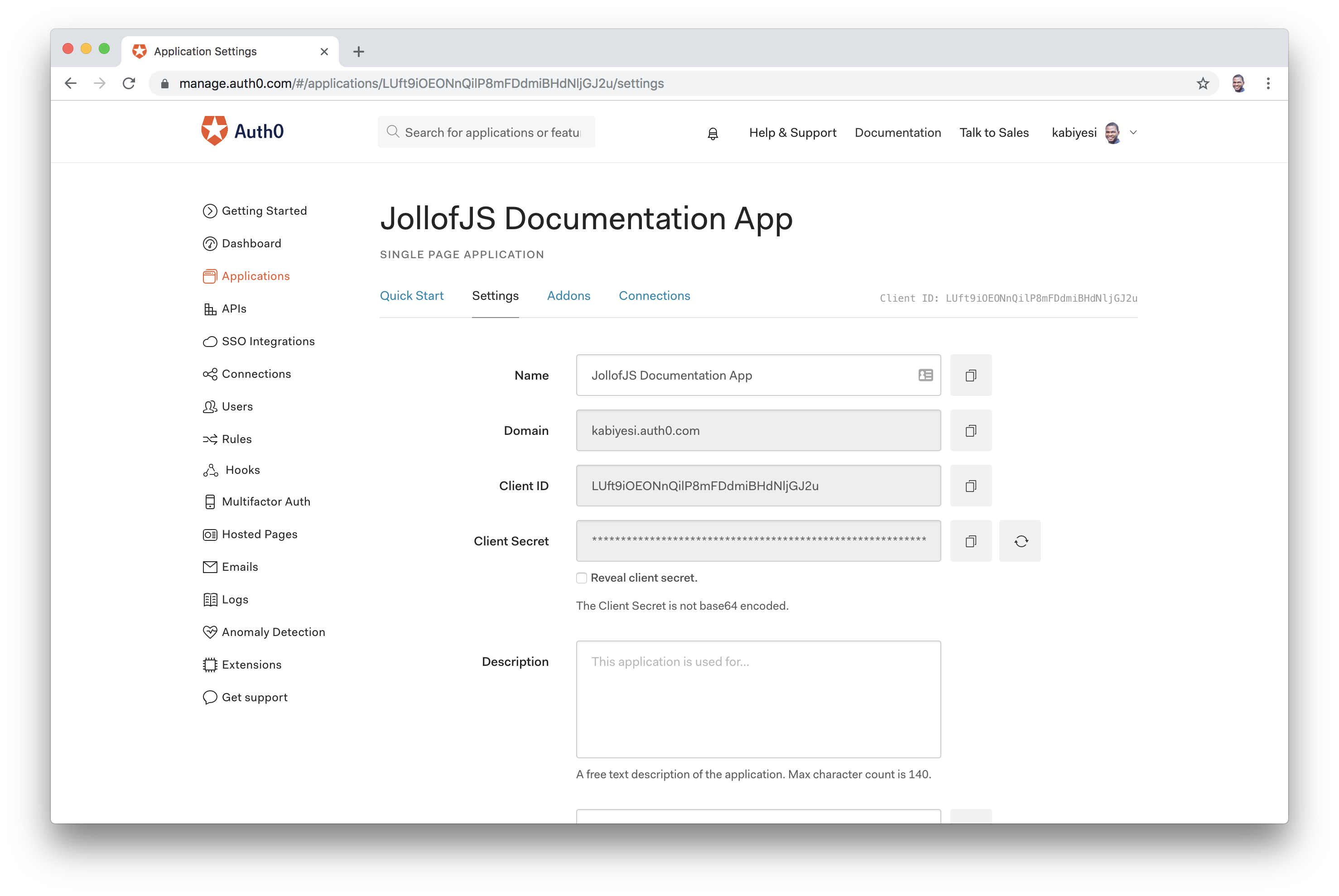The height and width of the screenshot is (896, 1339).
Task: Expand the kabiyesi account dropdown
Action: tap(1133, 133)
